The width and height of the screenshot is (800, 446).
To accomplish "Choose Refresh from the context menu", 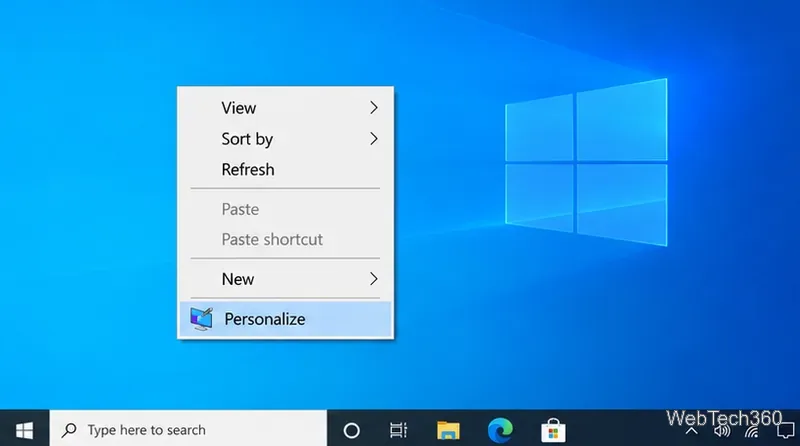I will [x=285, y=169].
